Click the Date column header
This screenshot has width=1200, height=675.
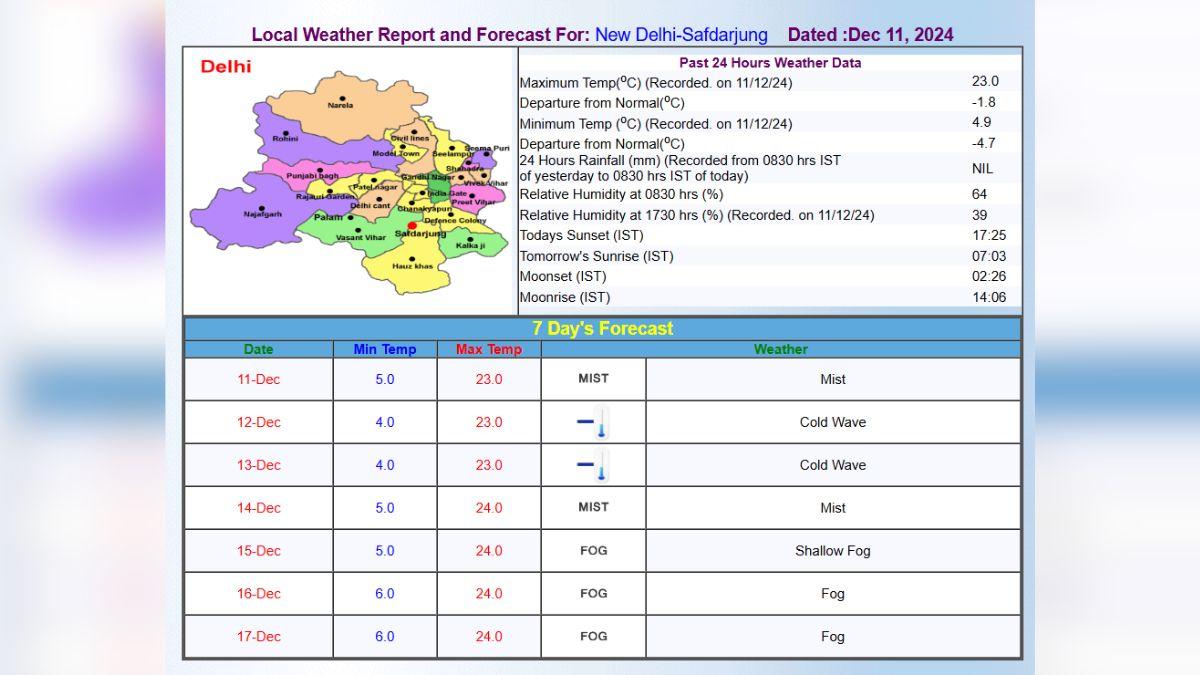(258, 350)
